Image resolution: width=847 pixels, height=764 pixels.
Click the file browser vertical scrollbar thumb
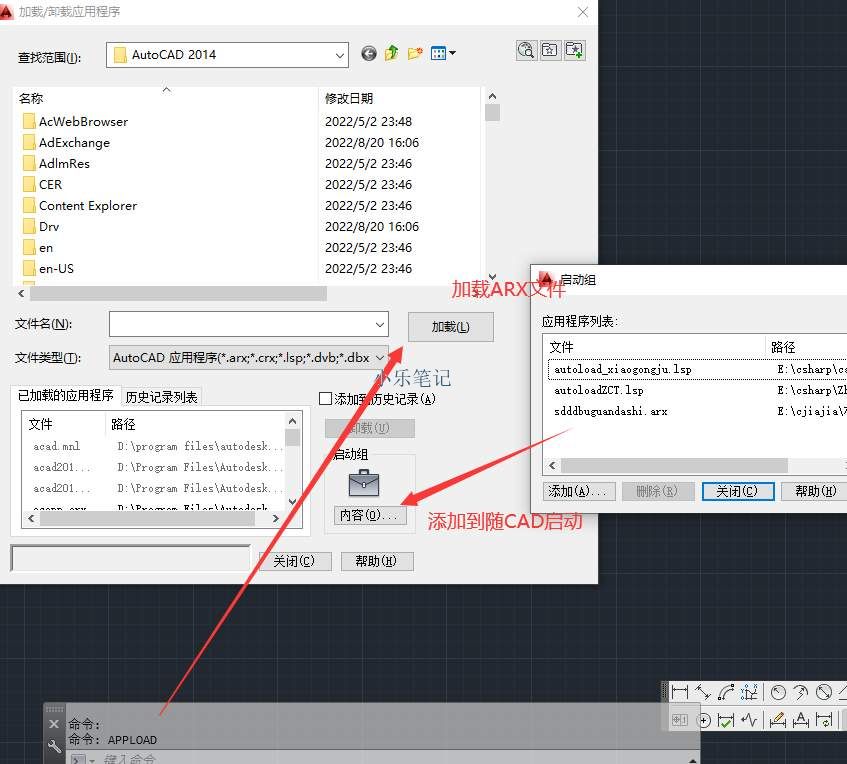[492, 112]
